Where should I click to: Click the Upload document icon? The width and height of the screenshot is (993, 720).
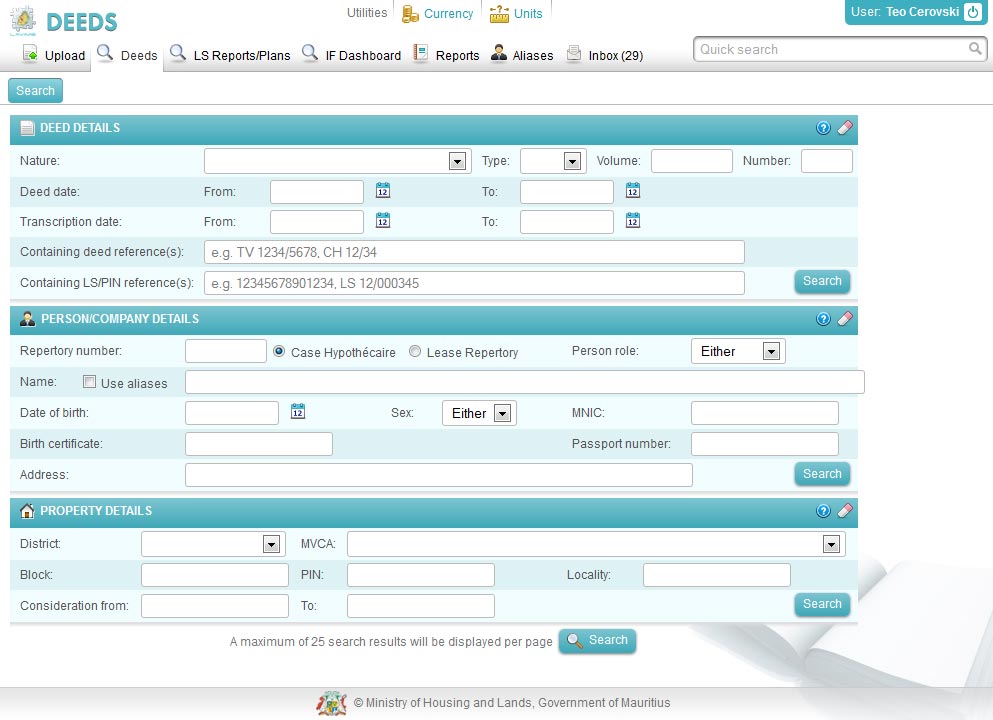click(30, 54)
